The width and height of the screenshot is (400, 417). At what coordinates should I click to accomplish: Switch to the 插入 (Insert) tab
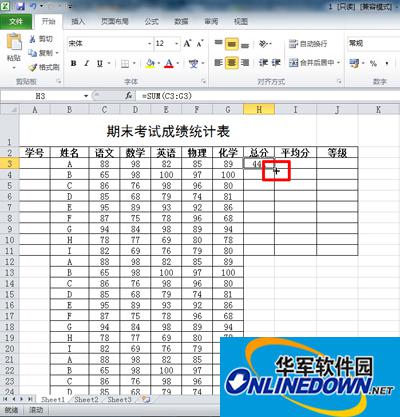click(x=78, y=22)
